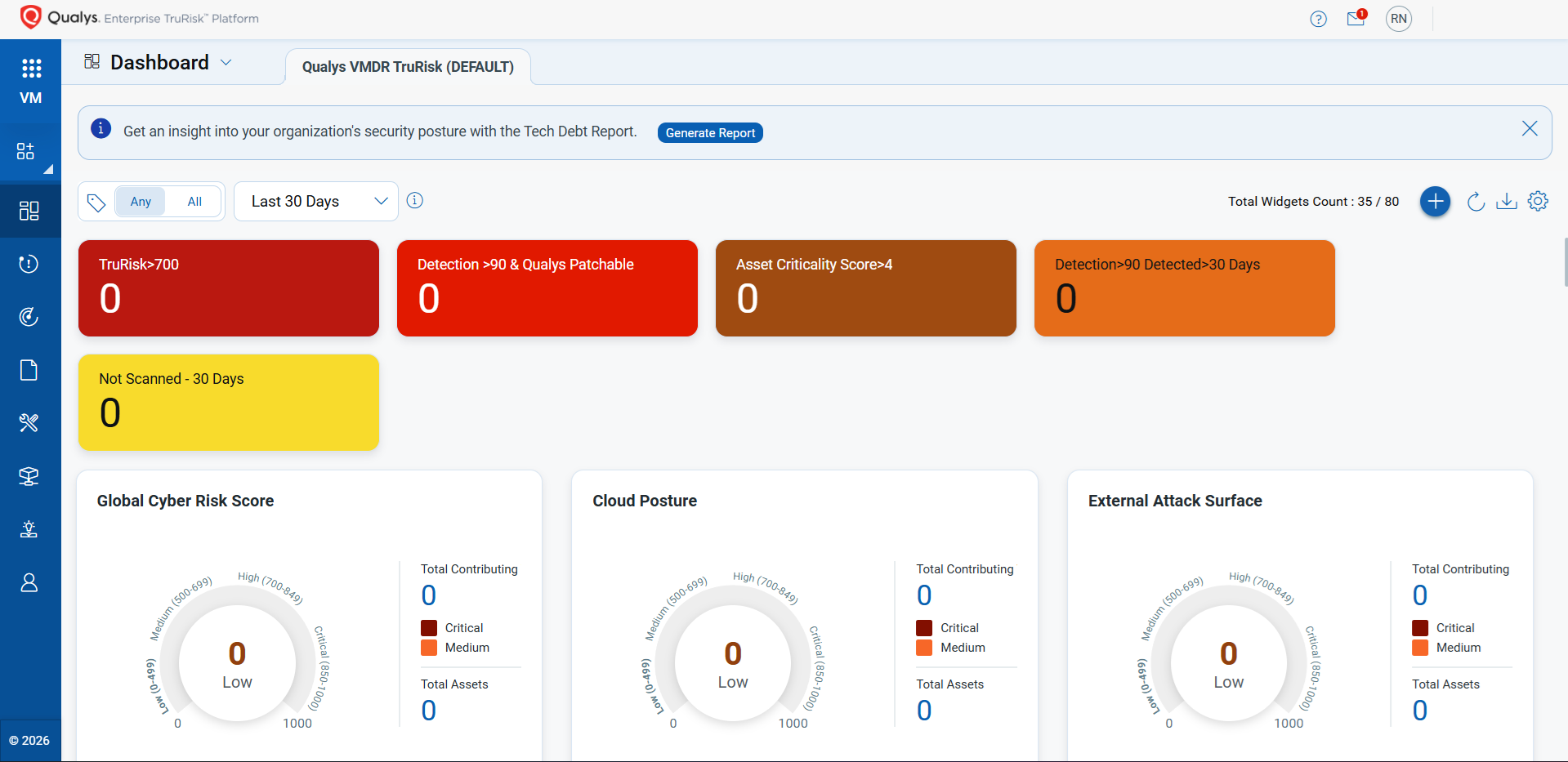Add a new widget with plus button
The height and width of the screenshot is (762, 1568).
click(x=1435, y=201)
